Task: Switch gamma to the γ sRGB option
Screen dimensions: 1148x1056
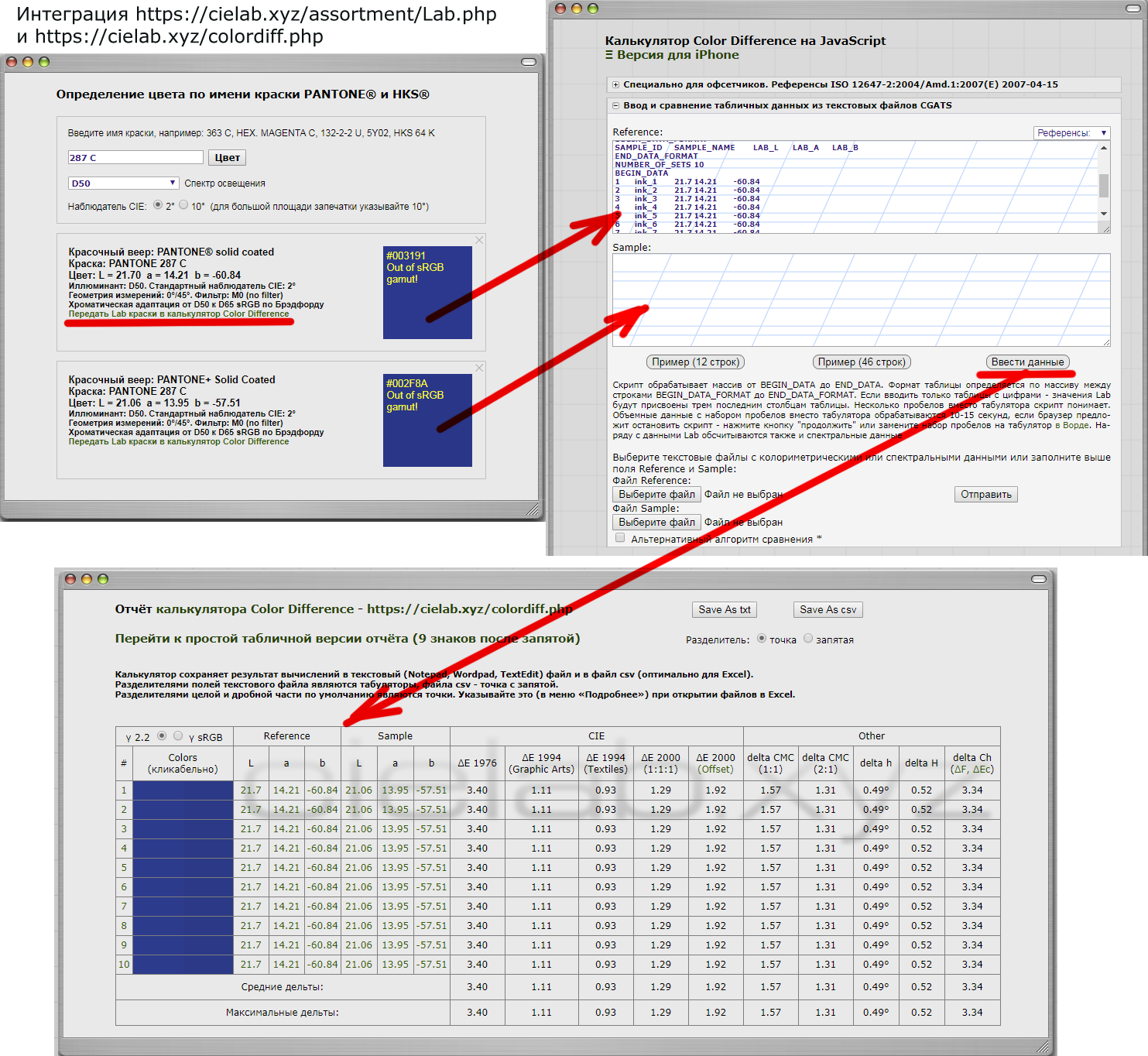Action: (x=178, y=735)
